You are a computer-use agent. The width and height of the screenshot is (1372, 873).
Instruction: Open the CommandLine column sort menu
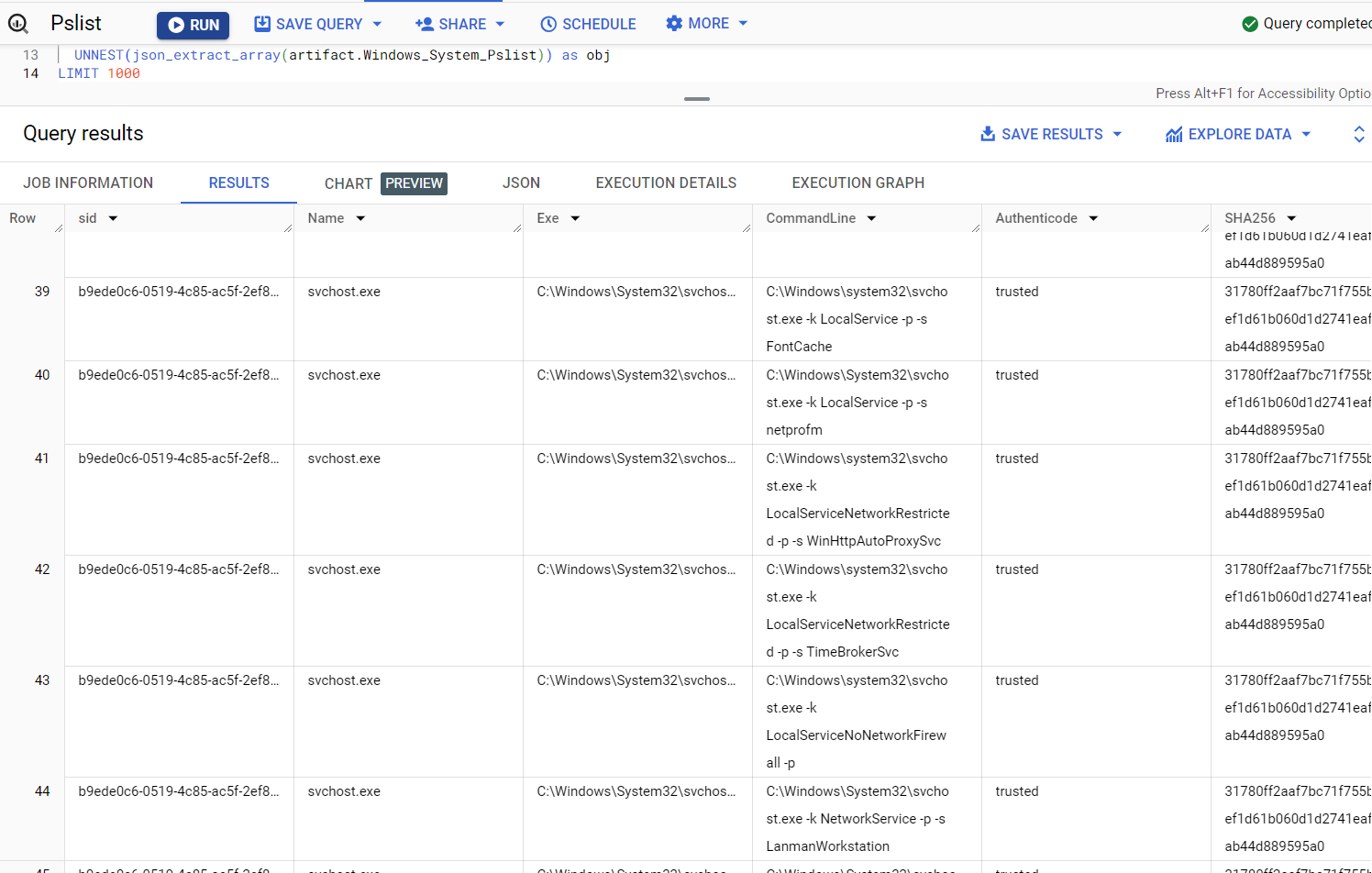(x=871, y=218)
